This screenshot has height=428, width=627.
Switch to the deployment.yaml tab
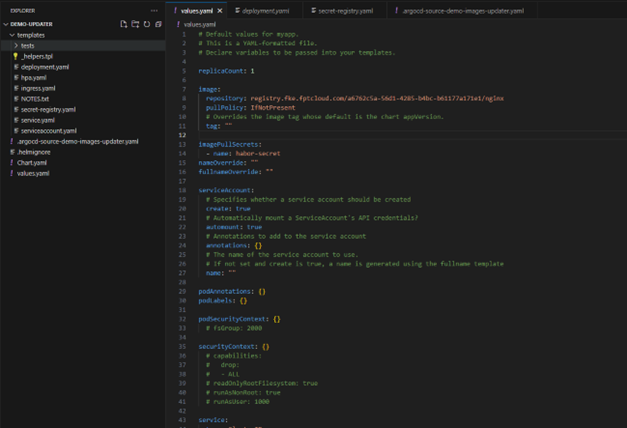tap(264, 11)
